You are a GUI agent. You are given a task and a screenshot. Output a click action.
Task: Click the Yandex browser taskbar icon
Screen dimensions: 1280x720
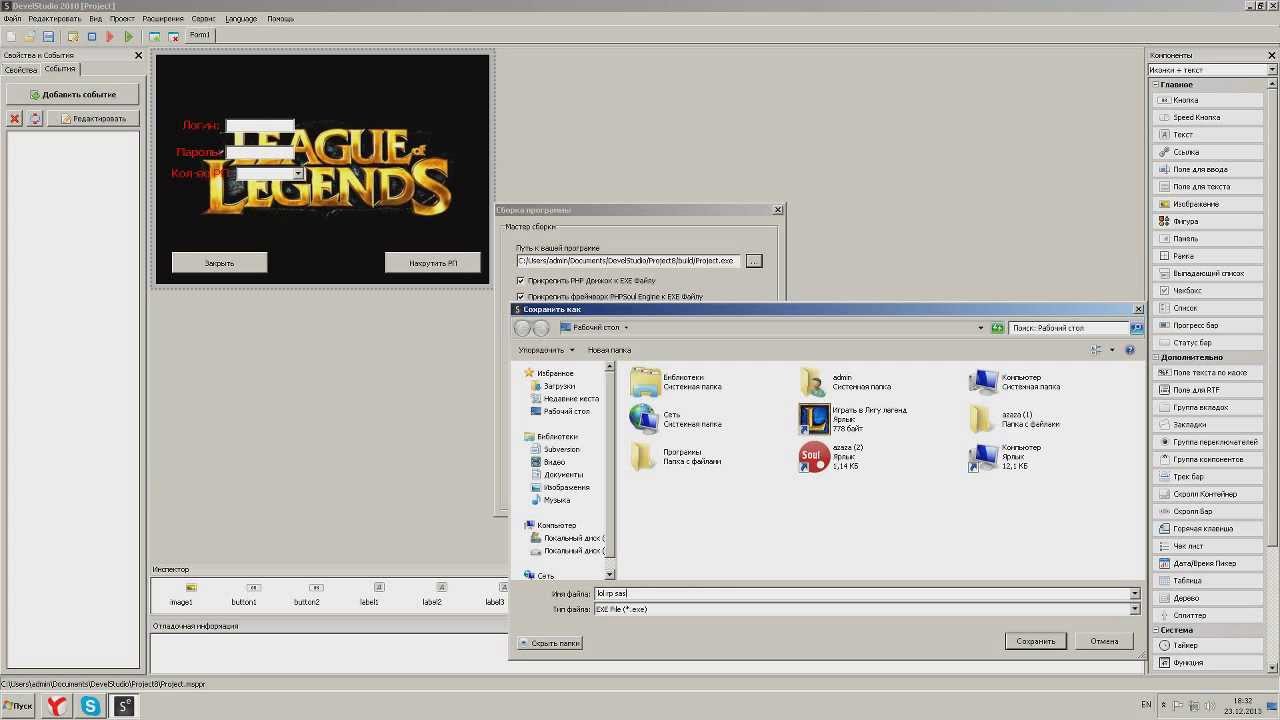coord(57,706)
